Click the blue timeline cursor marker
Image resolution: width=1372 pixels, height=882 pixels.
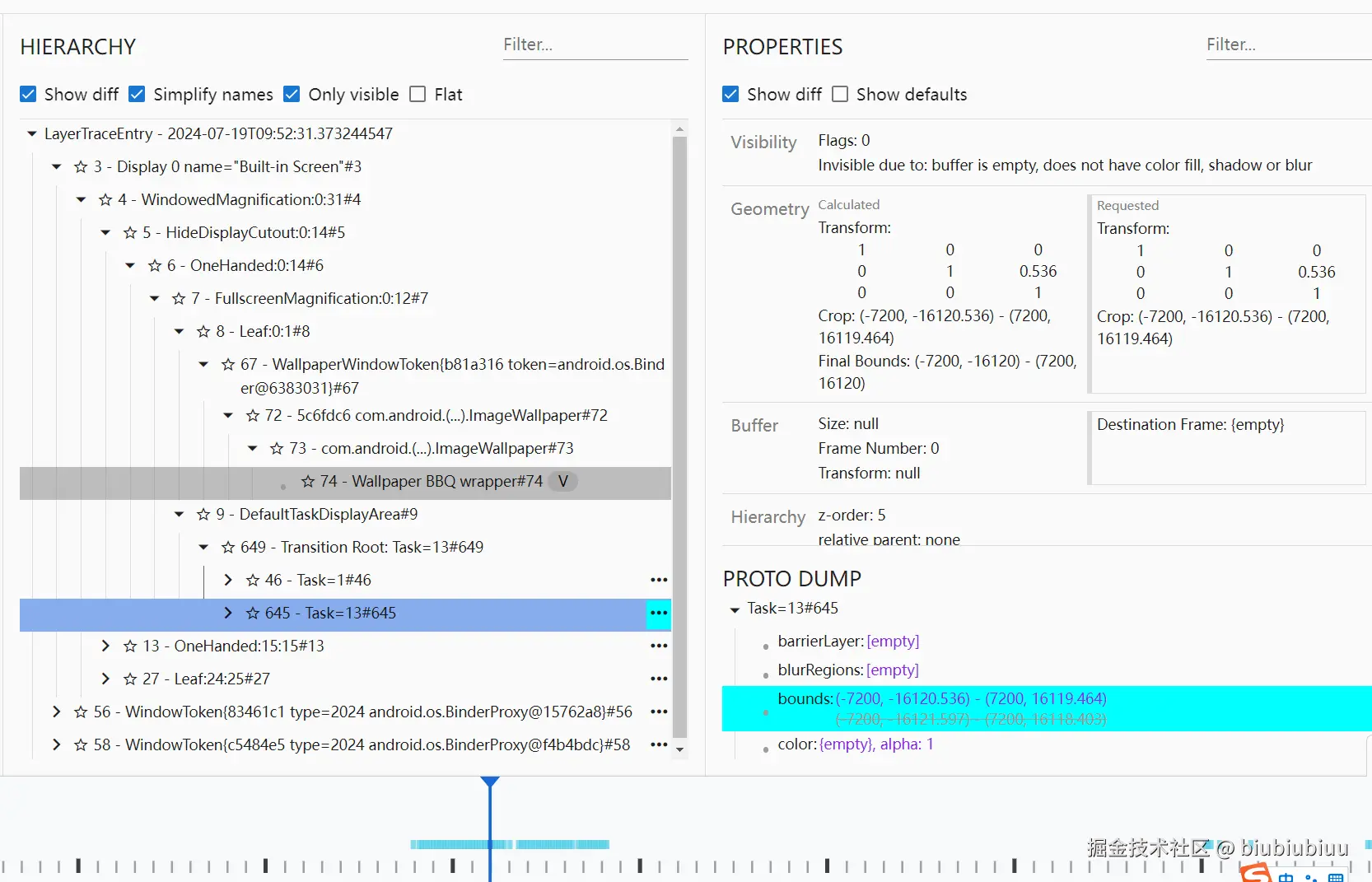(x=490, y=782)
